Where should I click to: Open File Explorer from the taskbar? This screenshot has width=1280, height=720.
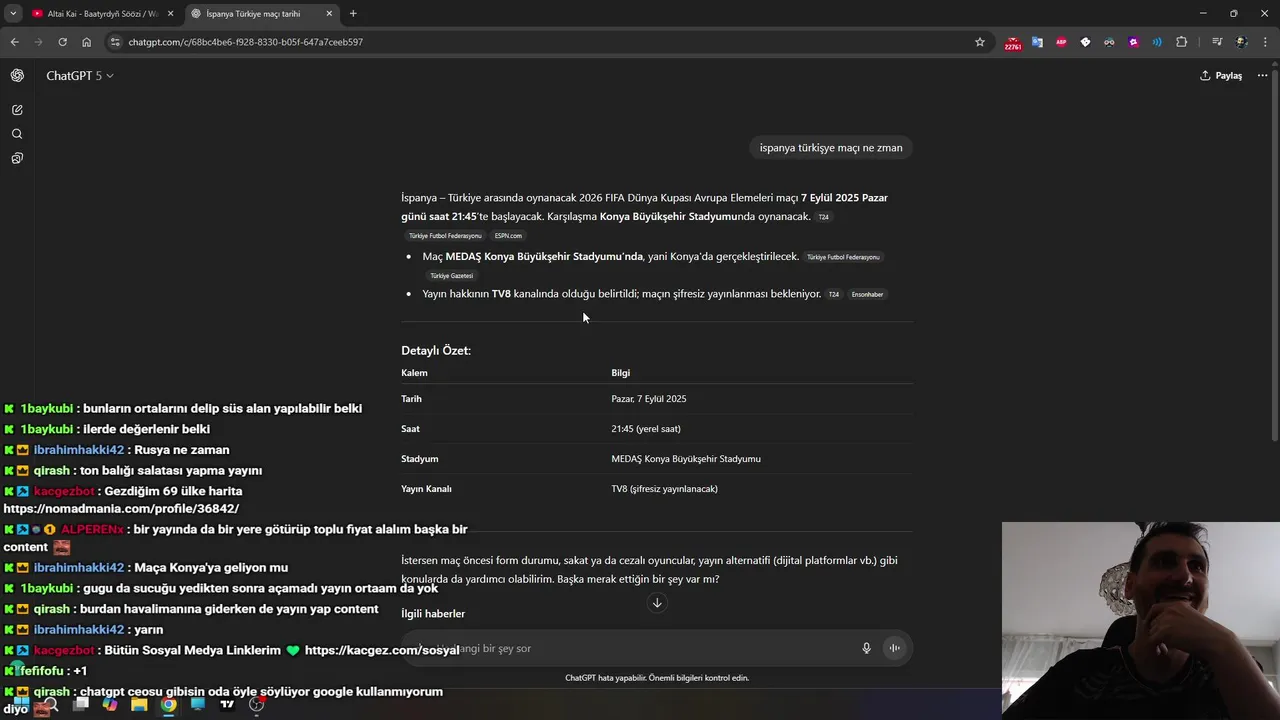click(x=139, y=704)
